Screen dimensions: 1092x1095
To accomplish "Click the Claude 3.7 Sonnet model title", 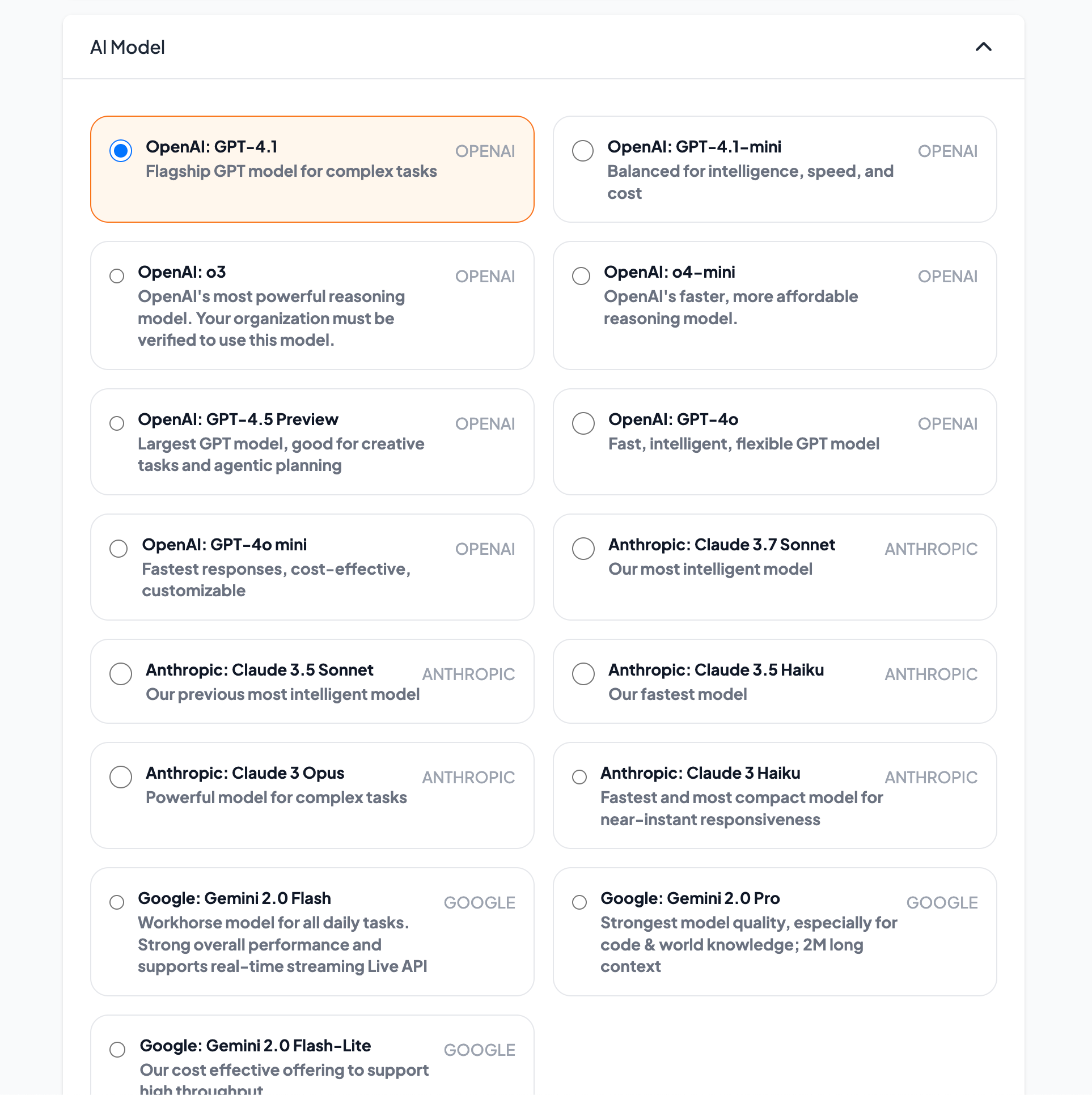I will [x=722, y=545].
